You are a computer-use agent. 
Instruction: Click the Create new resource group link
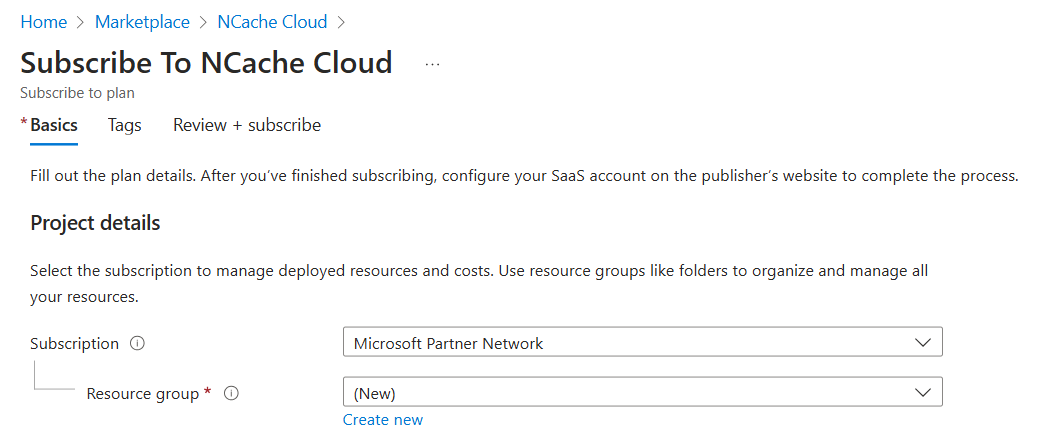pos(383,419)
